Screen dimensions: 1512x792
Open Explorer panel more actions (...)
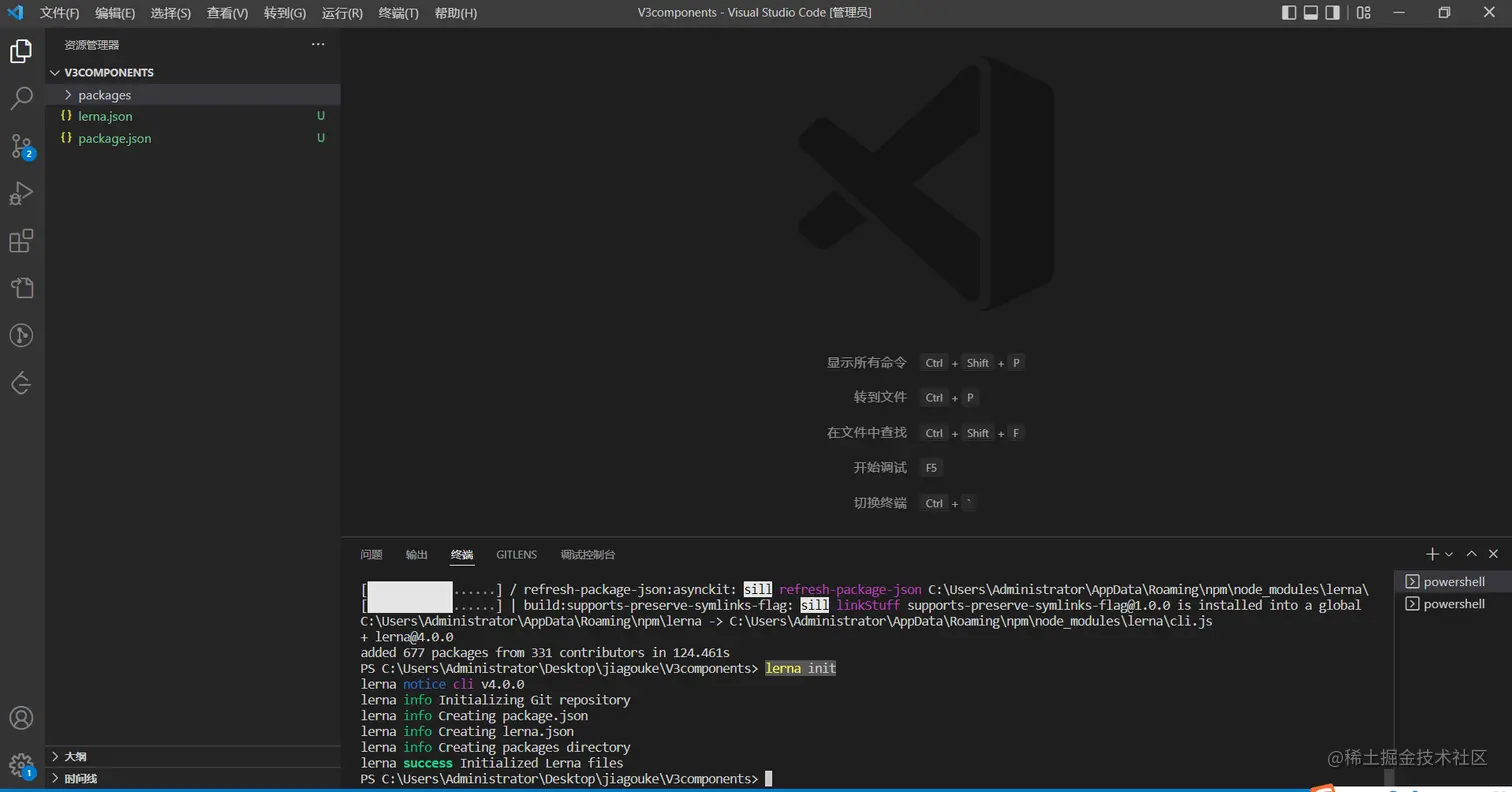318,45
